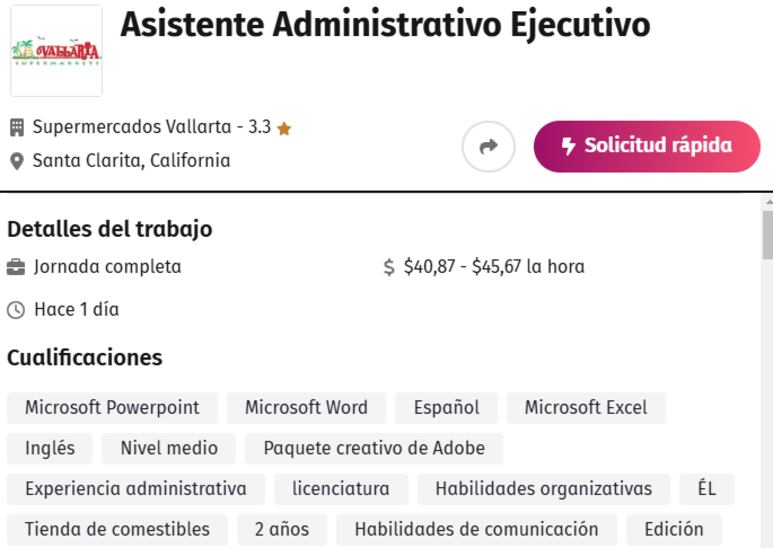Click the star rating icon
The height and width of the screenshot is (548, 773).
click(284, 129)
